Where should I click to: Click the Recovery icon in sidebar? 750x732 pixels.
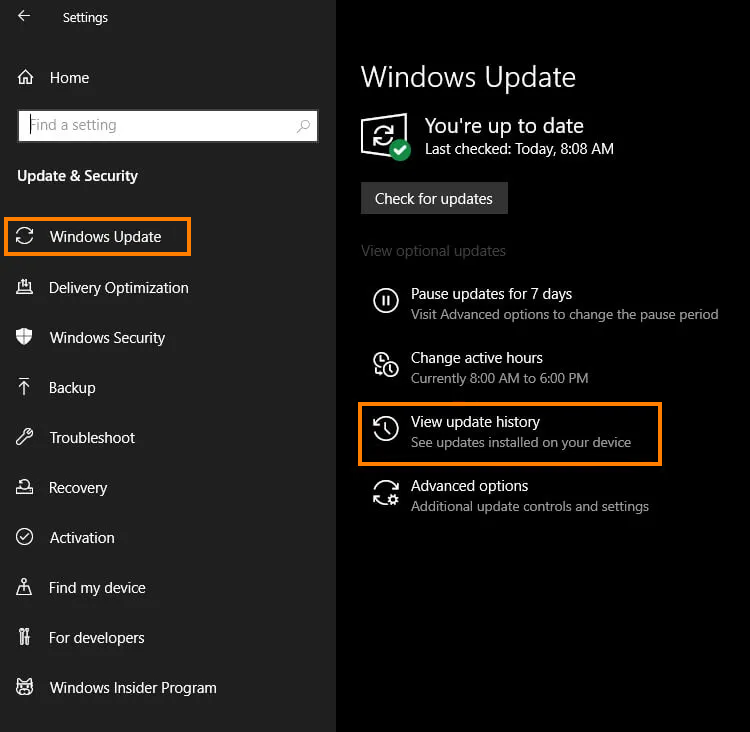24,487
